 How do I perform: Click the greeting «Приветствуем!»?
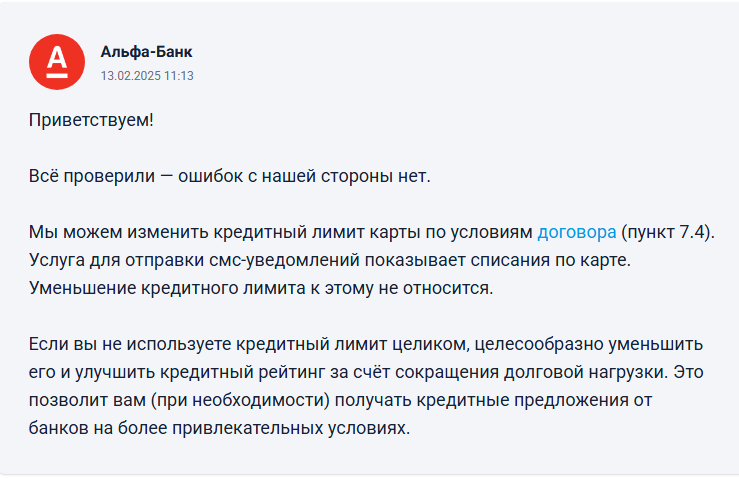pyautogui.click(x=91, y=121)
